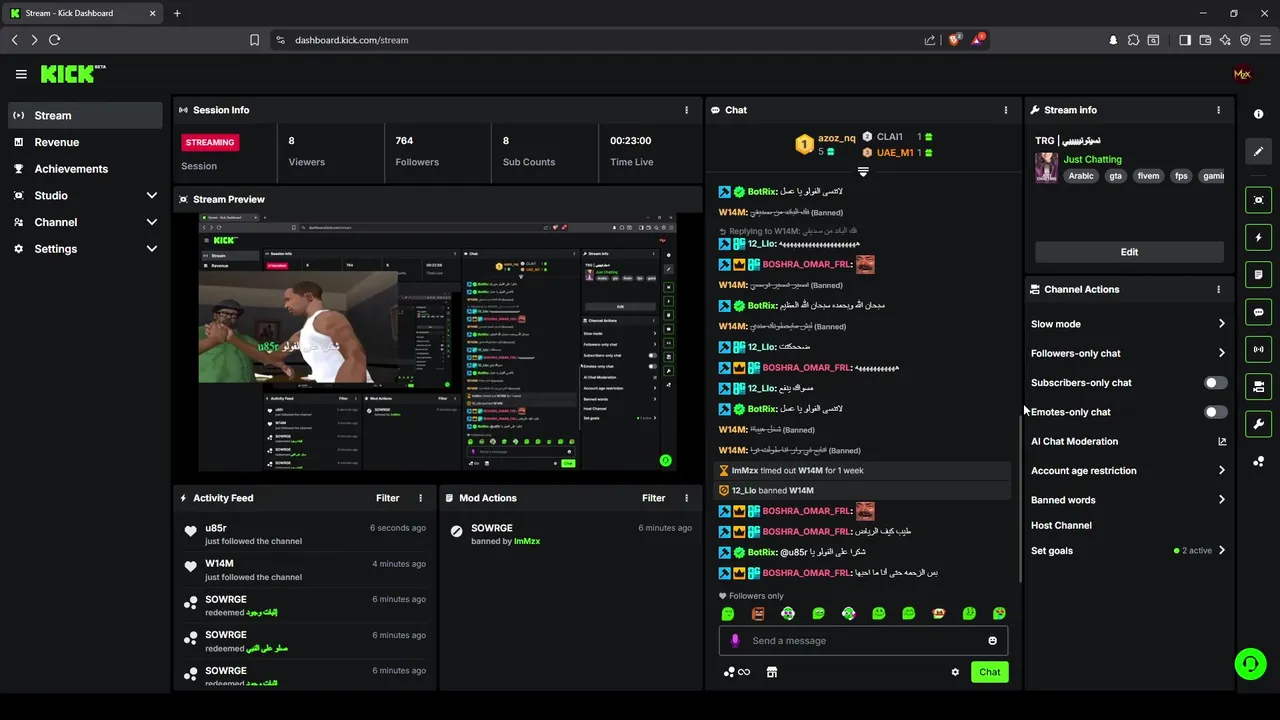The width and height of the screenshot is (1280, 720).
Task: Open Account age restriction chevron
Action: (x=1221, y=471)
